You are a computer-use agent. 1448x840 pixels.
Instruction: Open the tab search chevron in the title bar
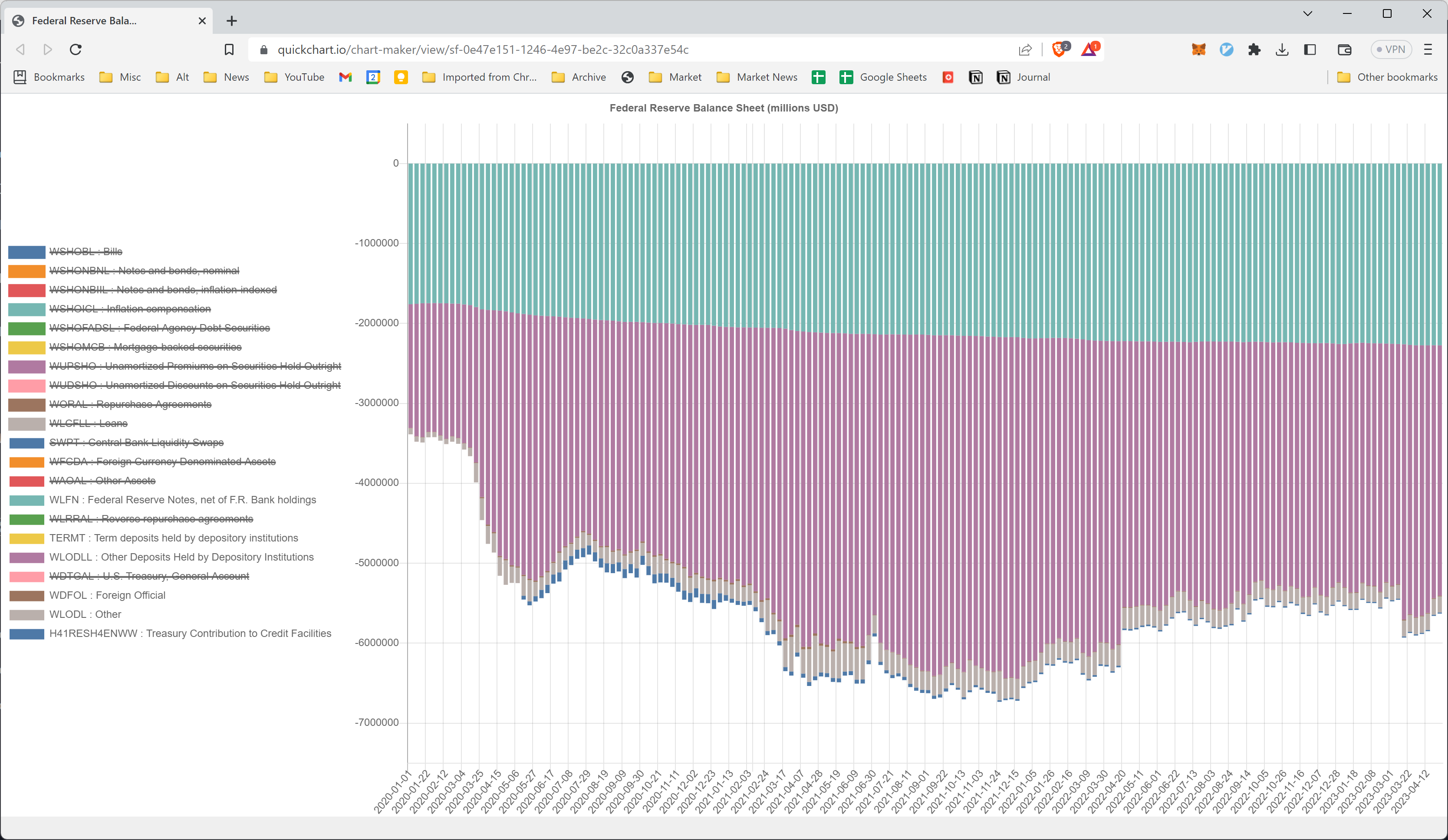tap(1307, 13)
